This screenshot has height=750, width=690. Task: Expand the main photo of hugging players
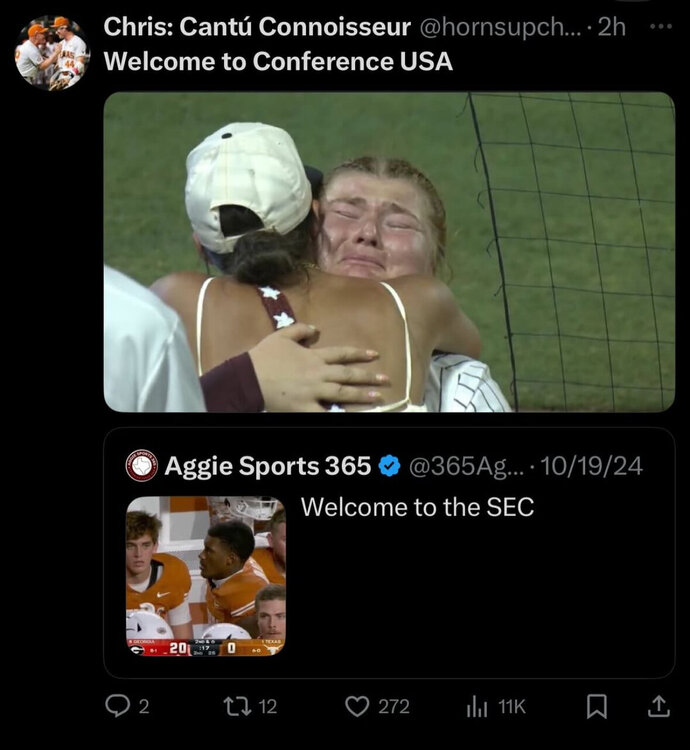[x=389, y=252]
